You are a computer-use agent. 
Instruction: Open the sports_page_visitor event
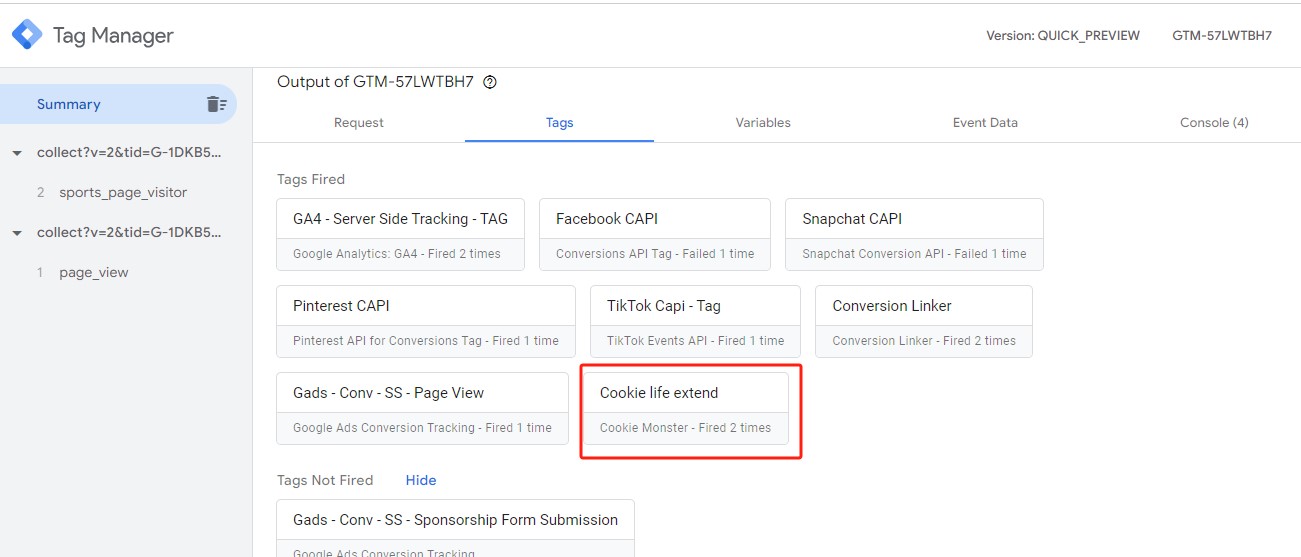point(123,192)
